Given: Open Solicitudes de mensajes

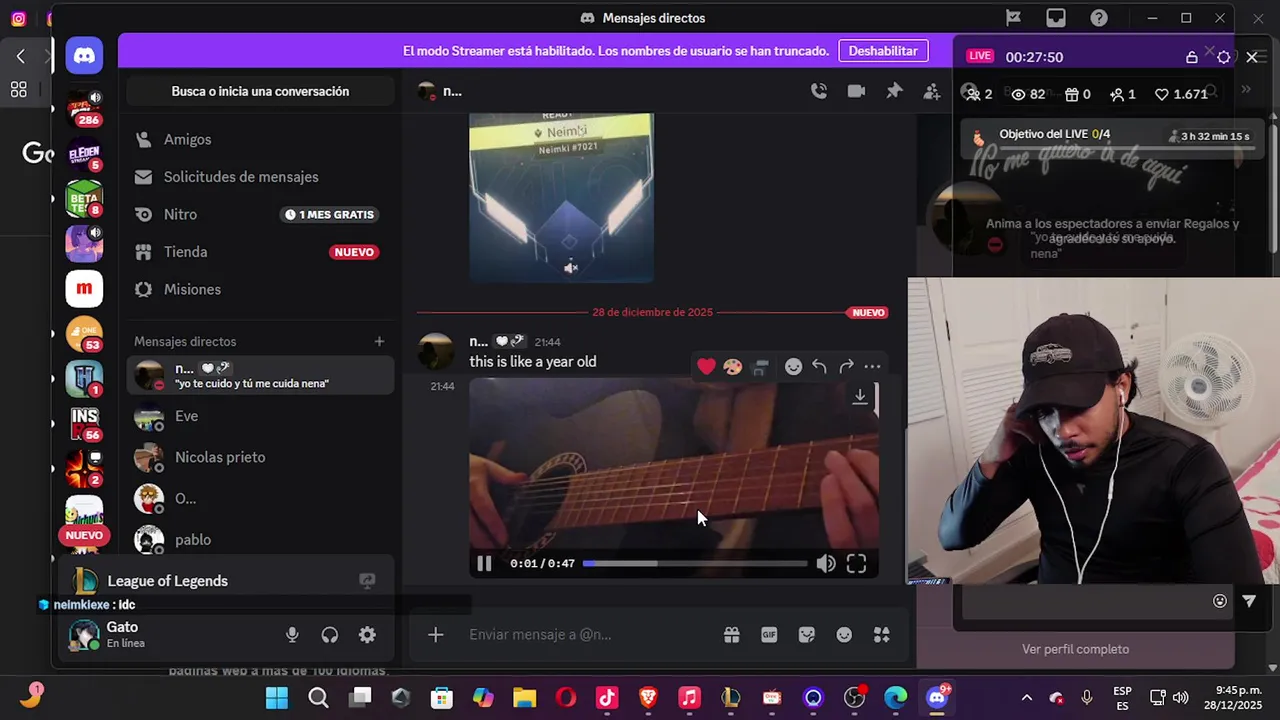Looking at the screenshot, I should pos(260,177).
